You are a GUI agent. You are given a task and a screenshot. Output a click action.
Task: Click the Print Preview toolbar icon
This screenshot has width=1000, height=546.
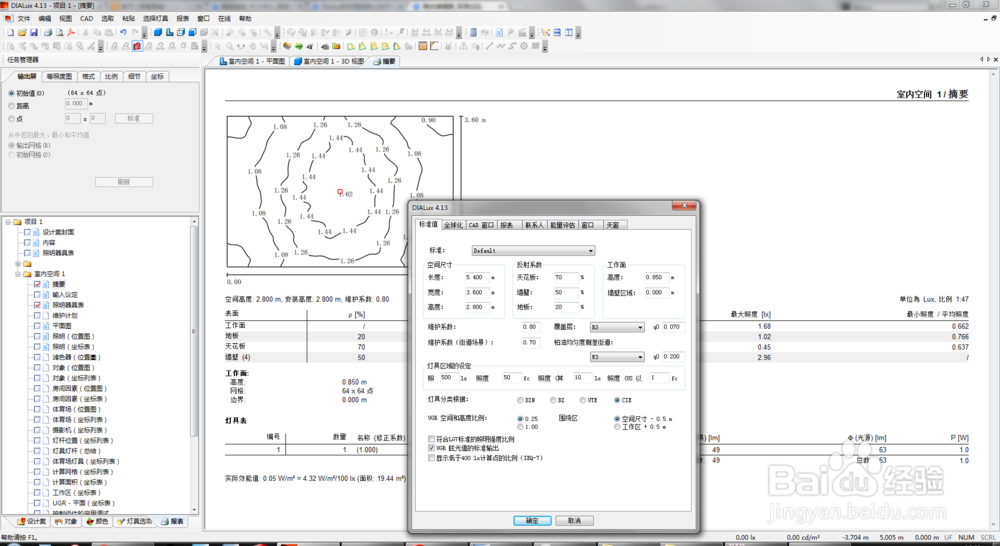tap(60, 33)
